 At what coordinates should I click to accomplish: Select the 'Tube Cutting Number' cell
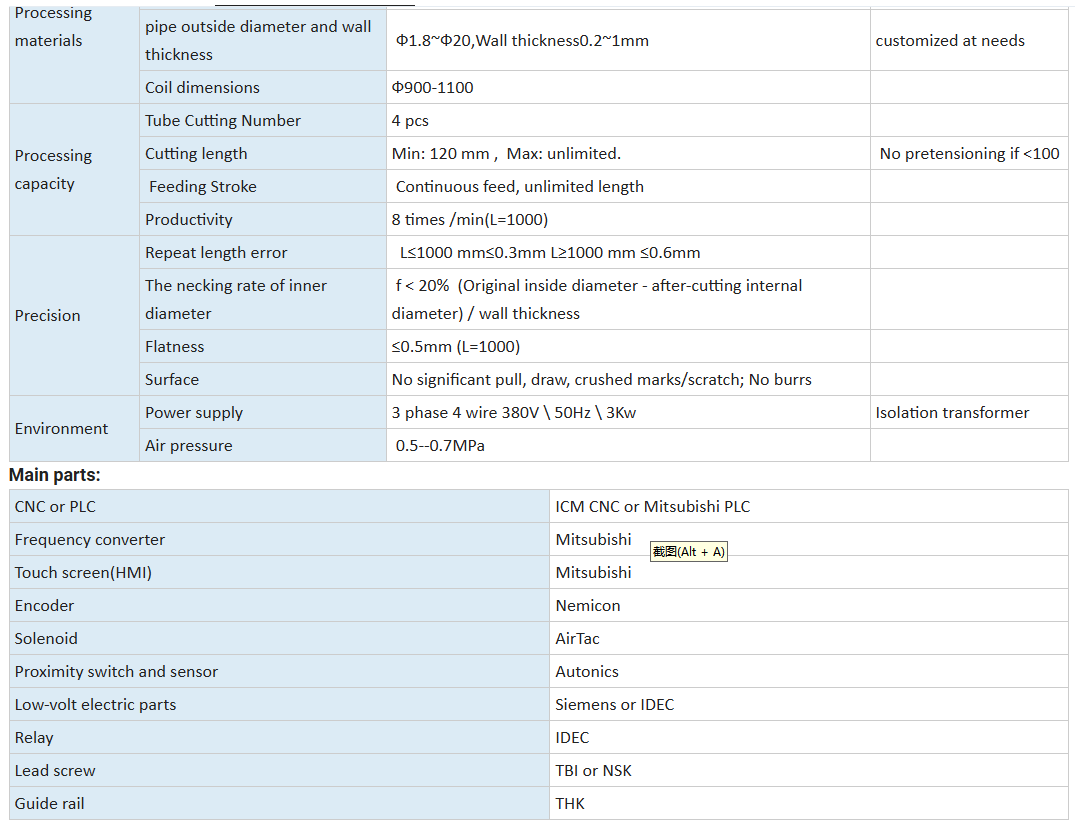pyautogui.click(x=263, y=120)
